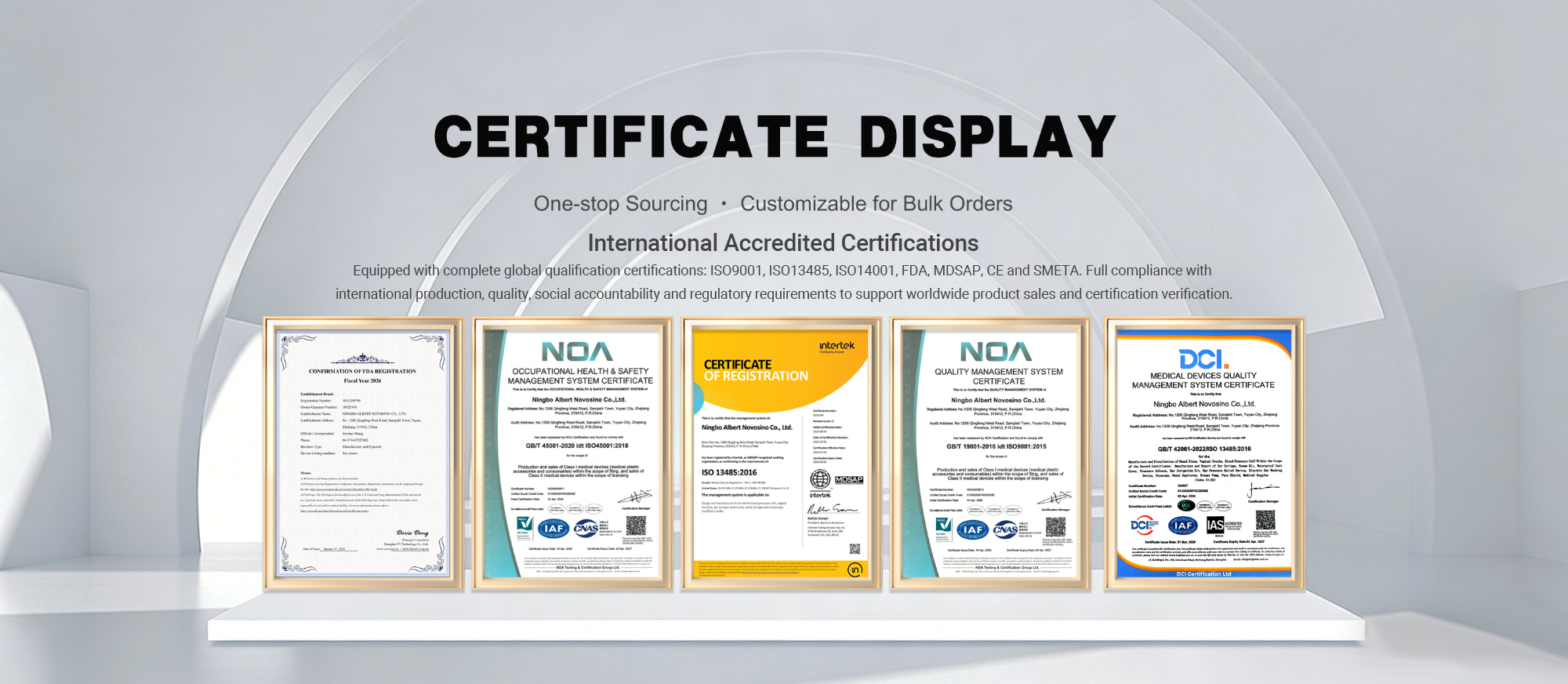
Task: Click the "GB/T 42061-2022/ISO 13485:2016" standard text
Action: (x=1204, y=449)
